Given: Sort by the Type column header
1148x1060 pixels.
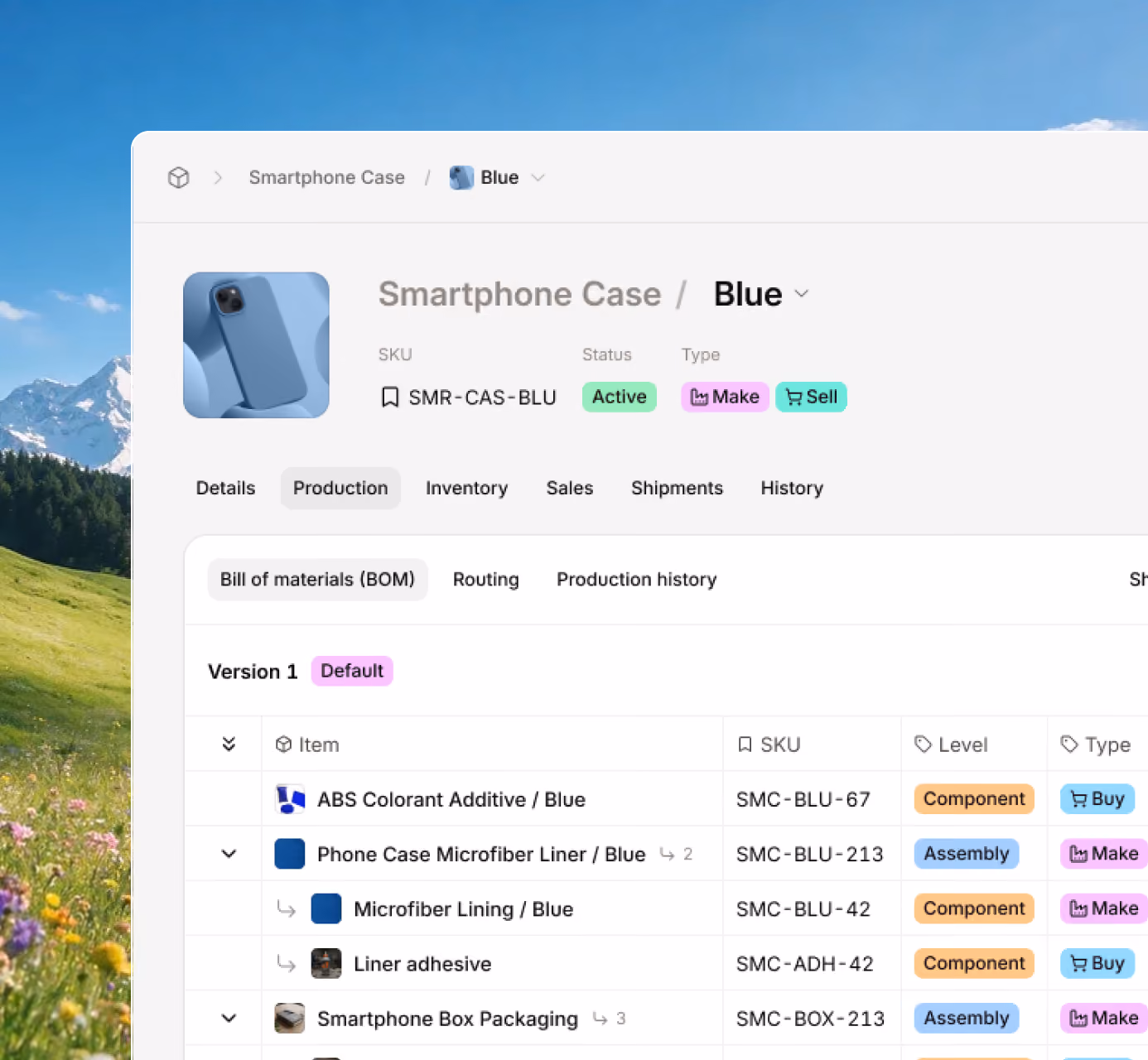Looking at the screenshot, I should click(1096, 744).
